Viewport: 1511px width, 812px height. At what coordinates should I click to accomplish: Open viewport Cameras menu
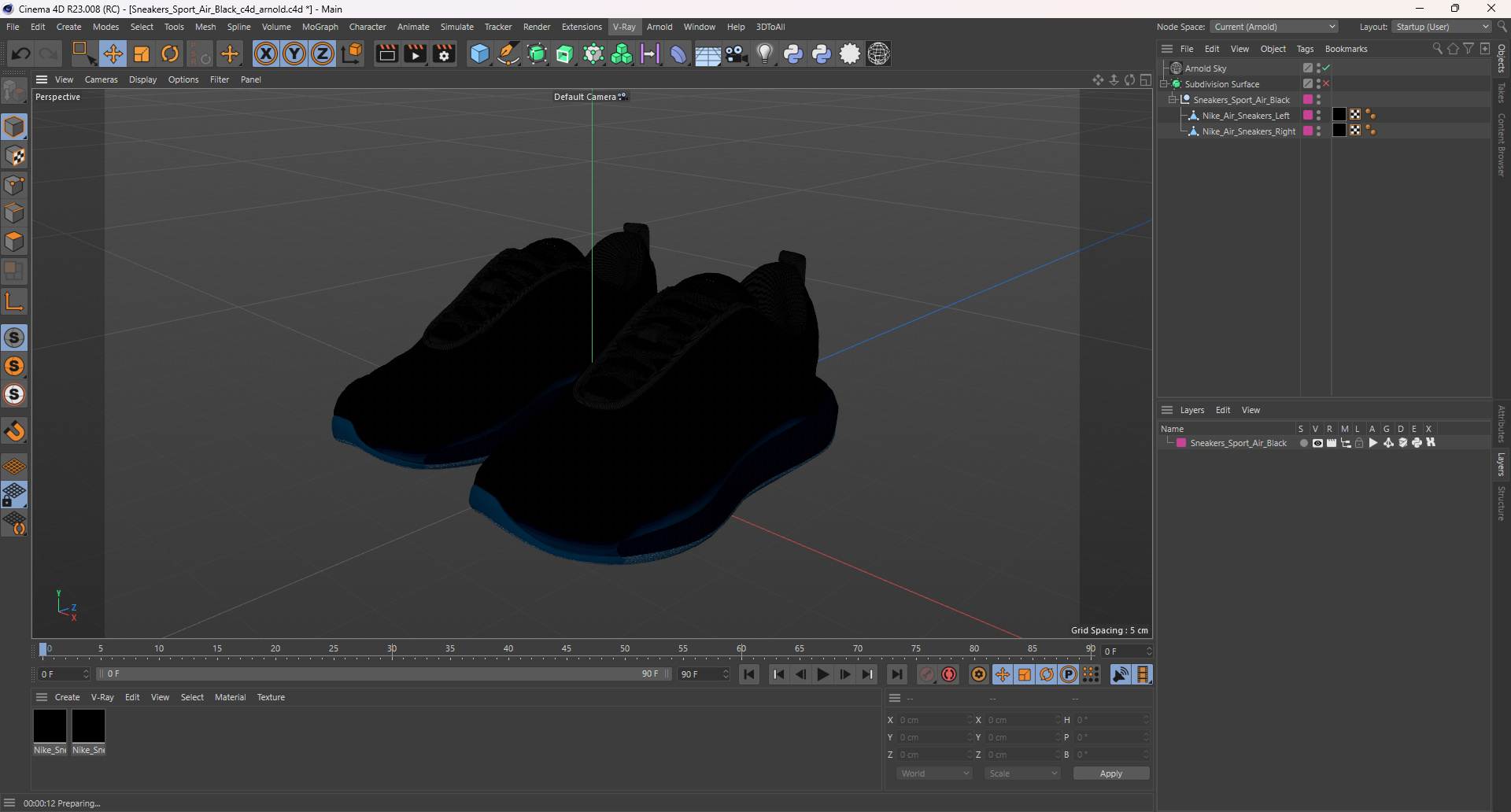101,79
